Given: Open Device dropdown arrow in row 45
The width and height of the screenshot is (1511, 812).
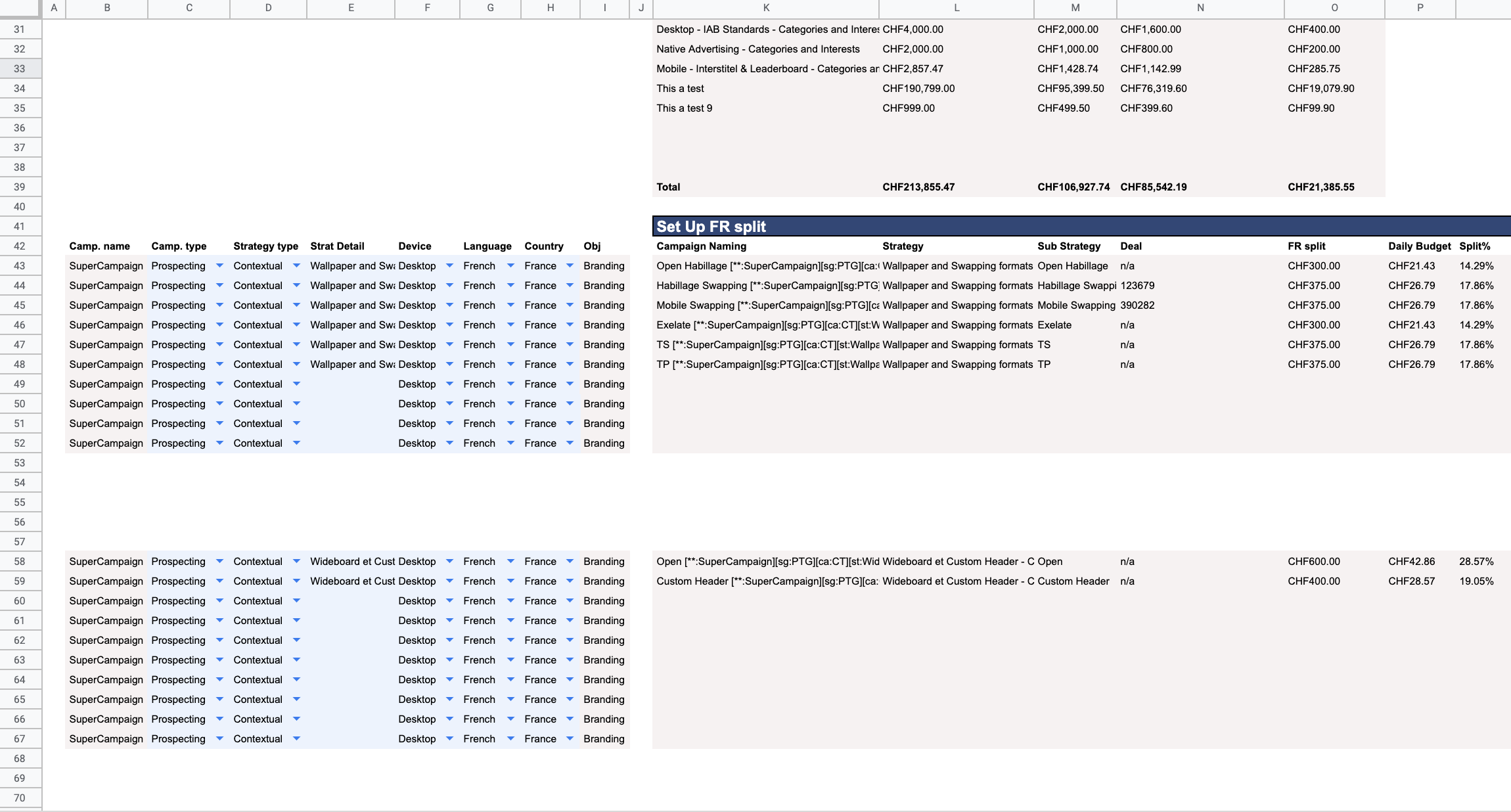Looking at the screenshot, I should (449, 305).
